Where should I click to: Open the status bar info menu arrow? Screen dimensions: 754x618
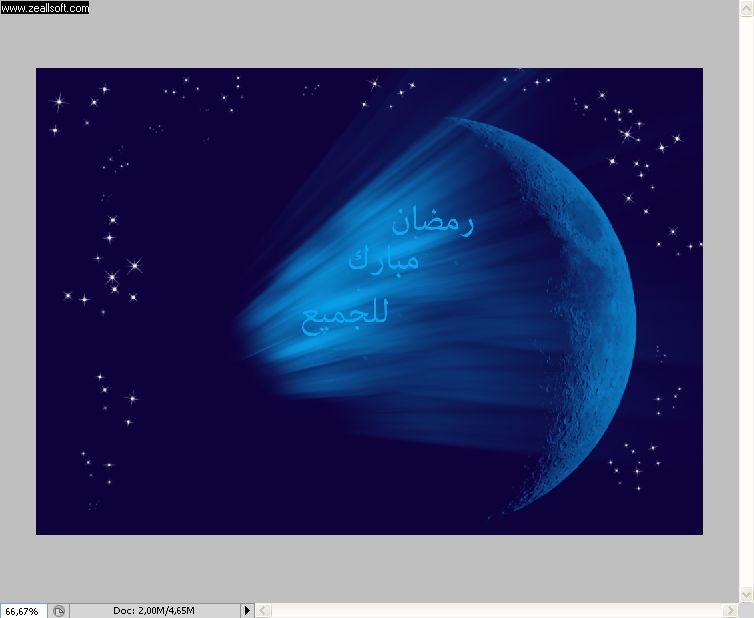click(247, 610)
